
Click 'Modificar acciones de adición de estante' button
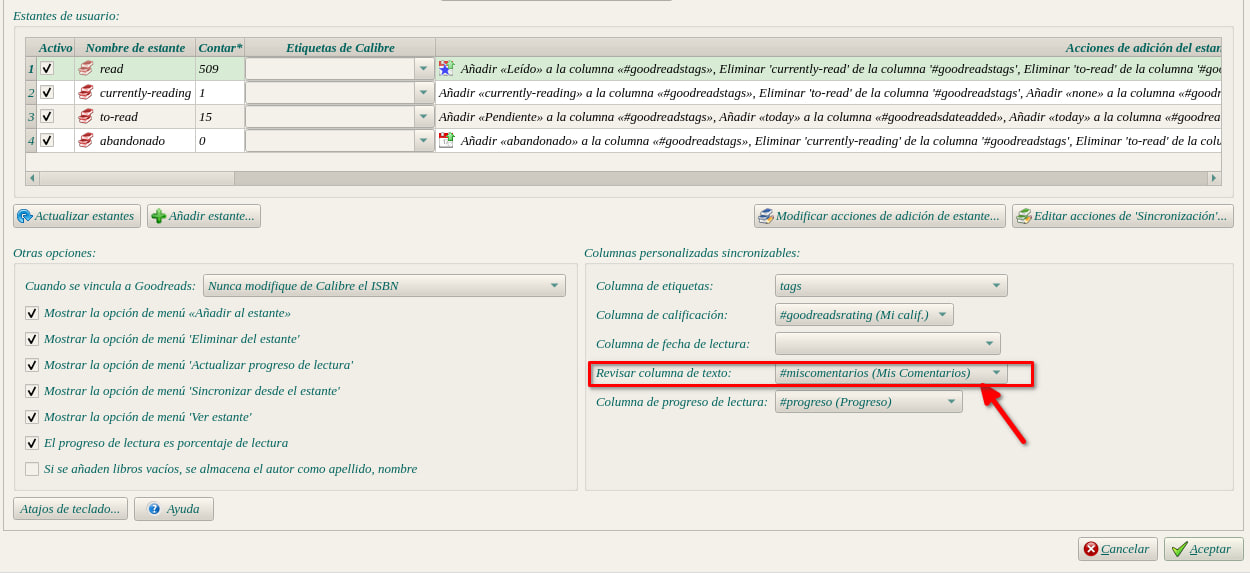click(879, 216)
